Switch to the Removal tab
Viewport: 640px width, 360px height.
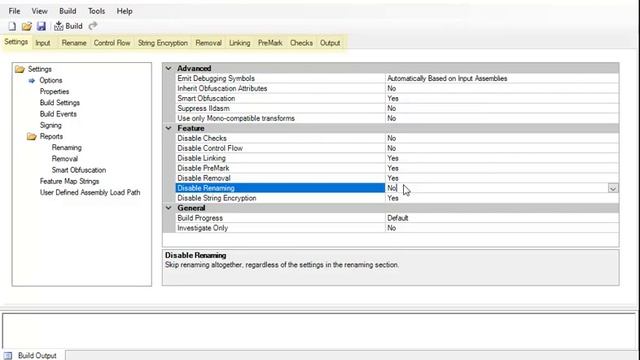click(209, 43)
